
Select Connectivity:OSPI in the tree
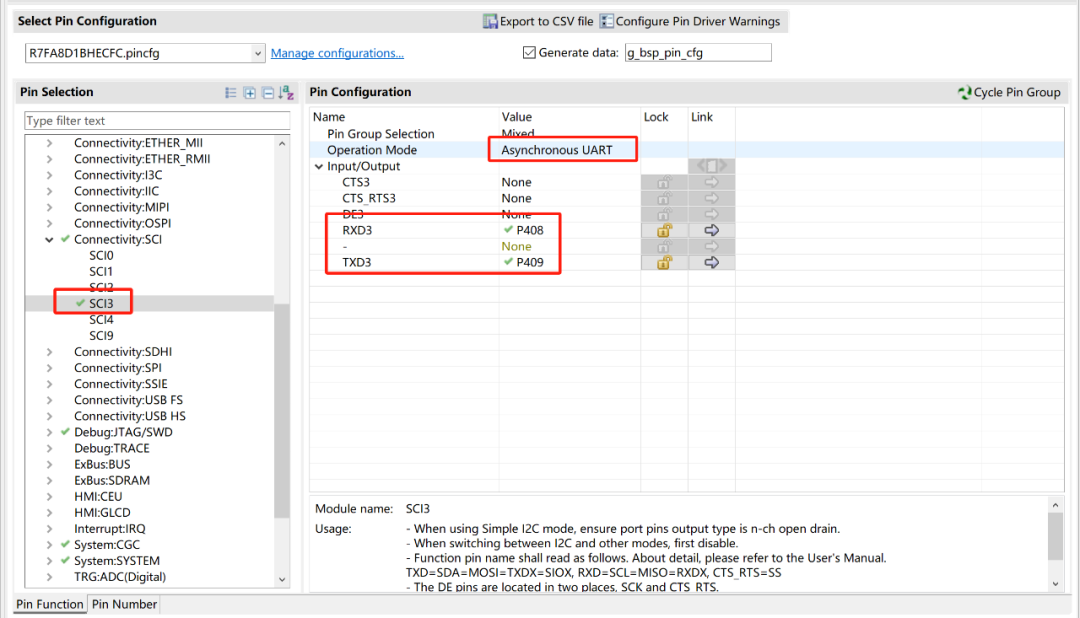click(123, 223)
